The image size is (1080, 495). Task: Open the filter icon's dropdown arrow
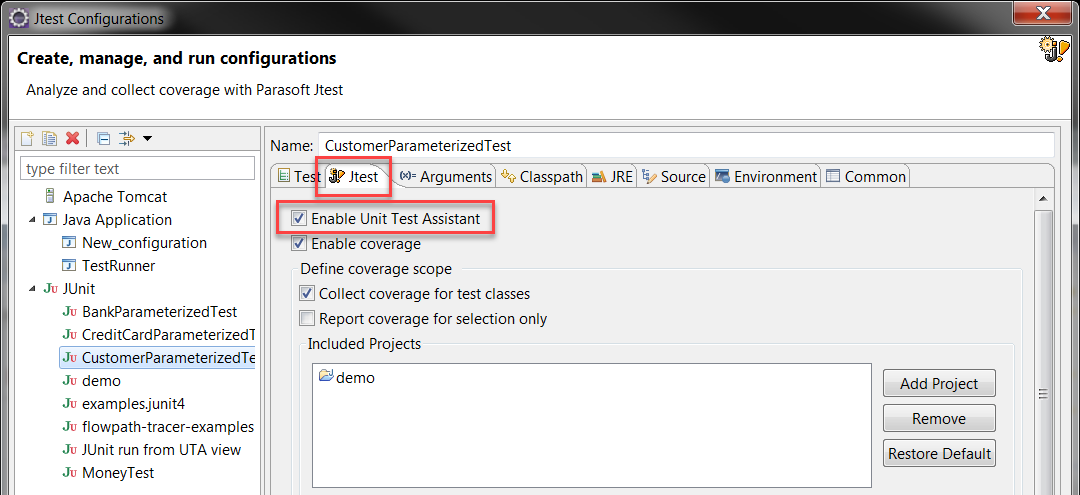pyautogui.click(x=147, y=139)
